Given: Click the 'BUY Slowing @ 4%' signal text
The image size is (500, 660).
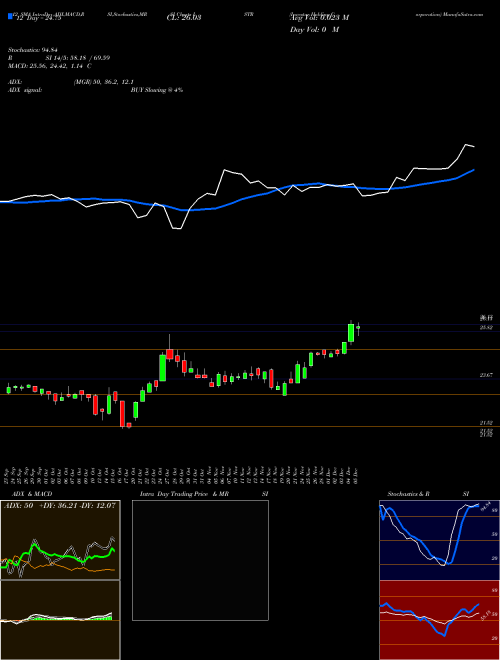Looking at the screenshot, I should pyautogui.click(x=157, y=90).
